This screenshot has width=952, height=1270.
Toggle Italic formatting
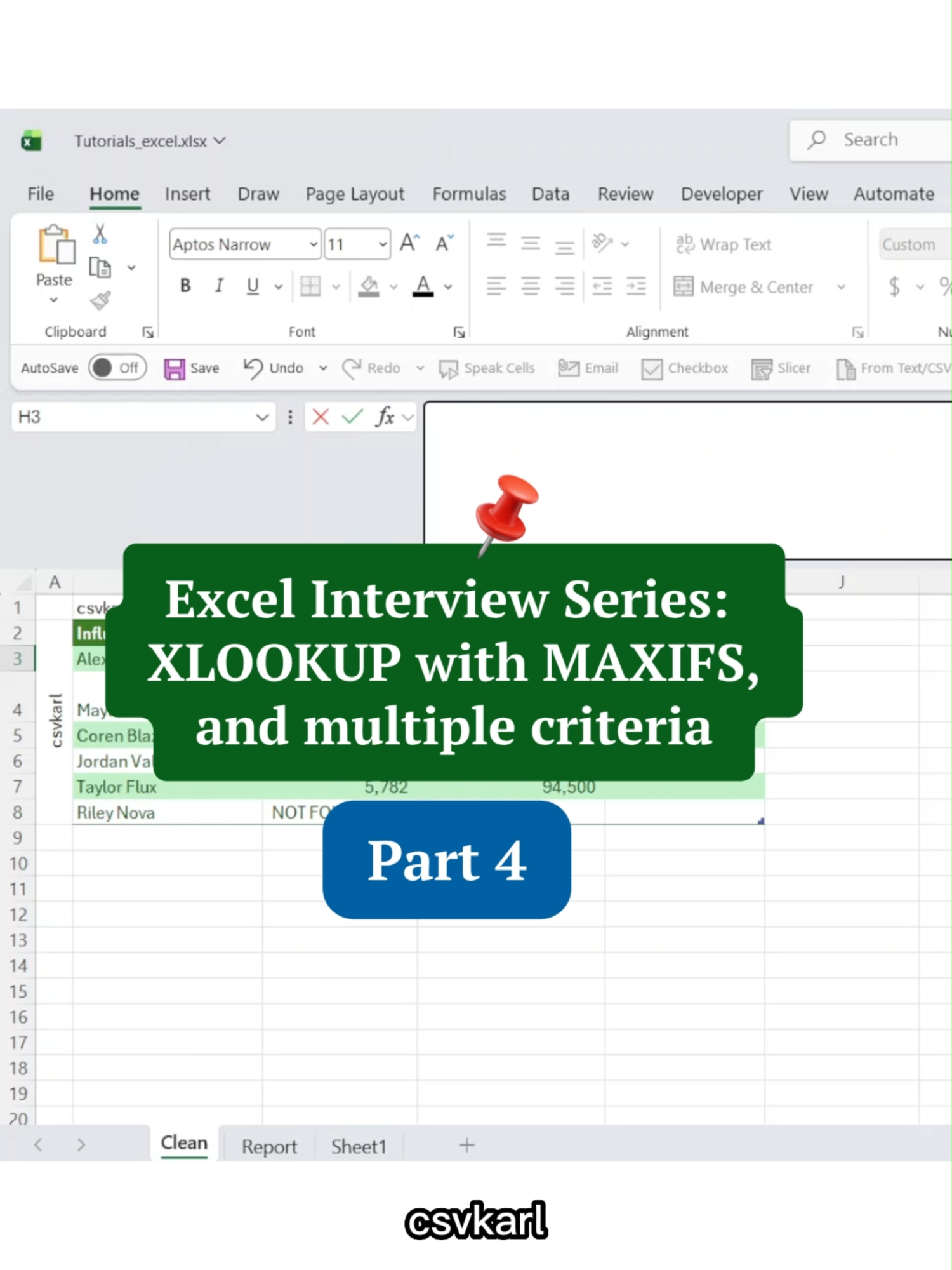tap(219, 286)
